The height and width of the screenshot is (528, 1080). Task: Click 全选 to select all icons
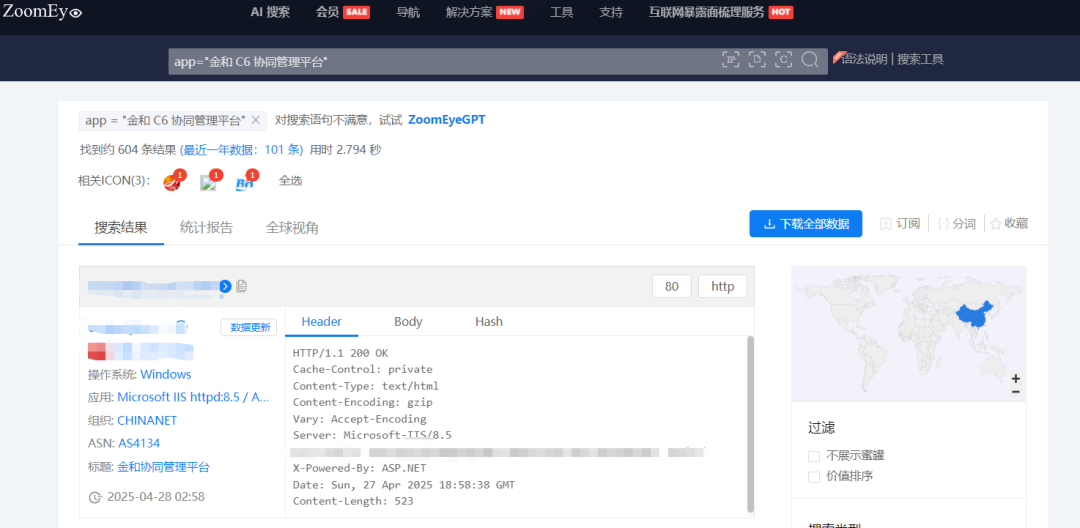[x=291, y=181]
